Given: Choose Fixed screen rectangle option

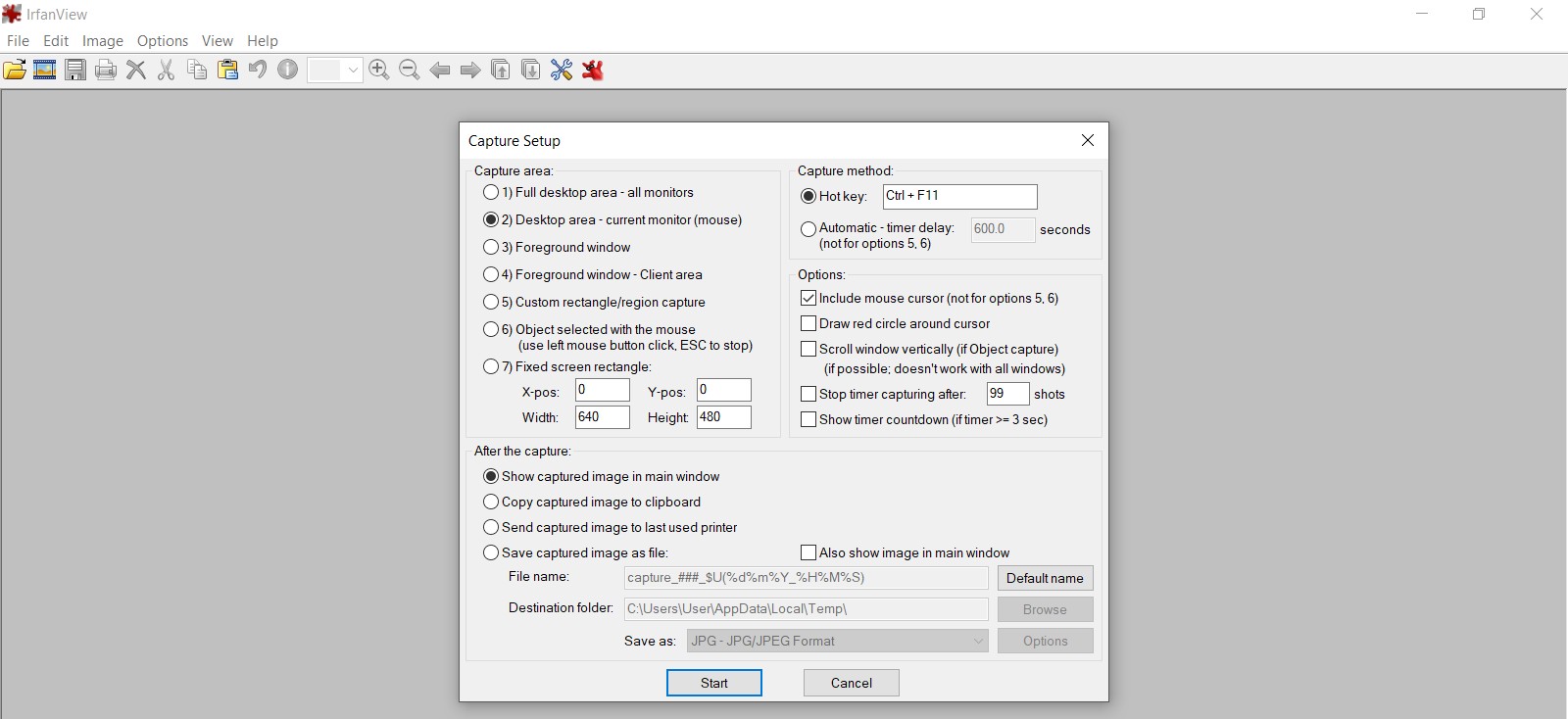Looking at the screenshot, I should (567, 366).
